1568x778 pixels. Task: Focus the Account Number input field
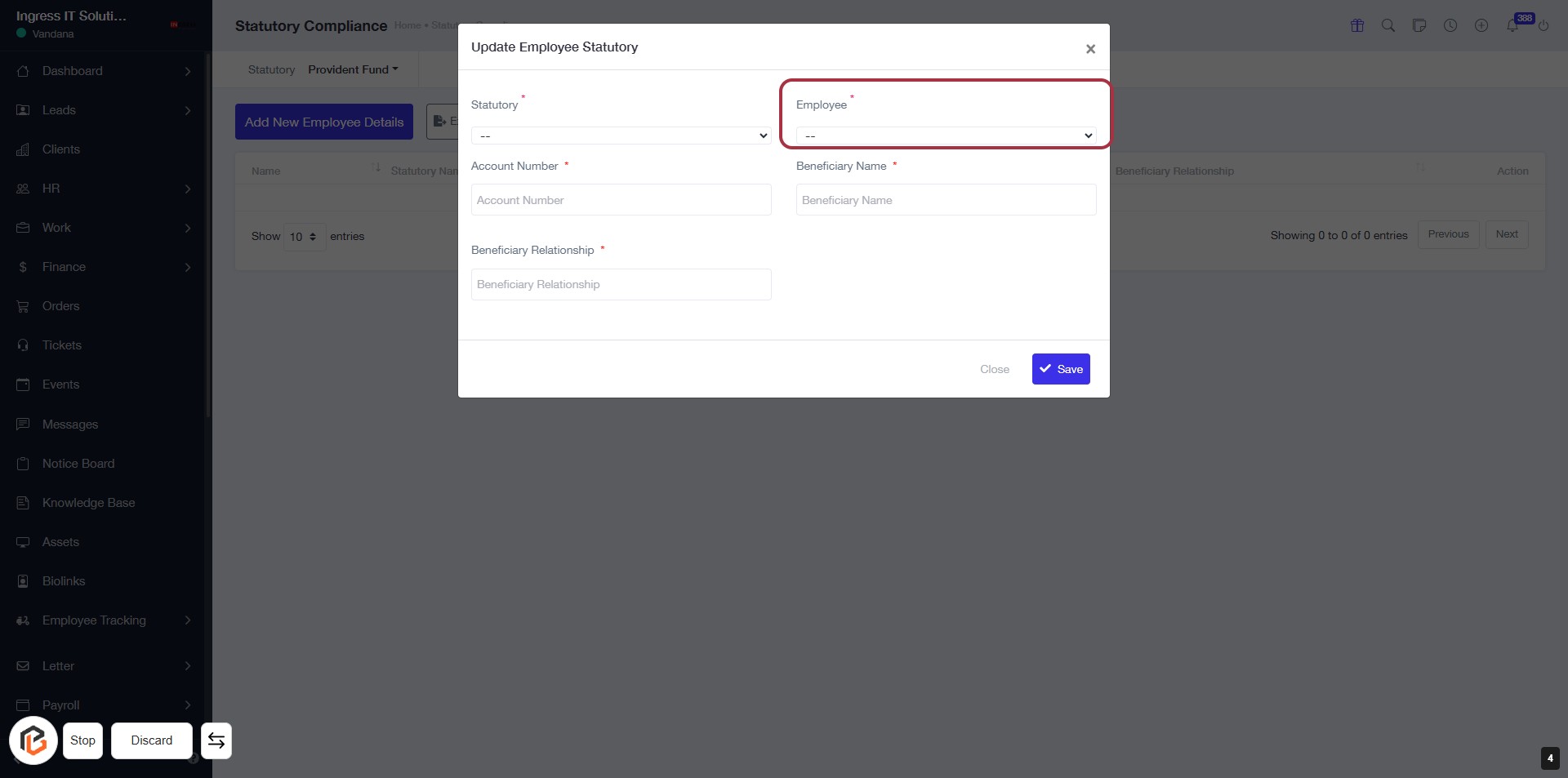pyautogui.click(x=621, y=200)
